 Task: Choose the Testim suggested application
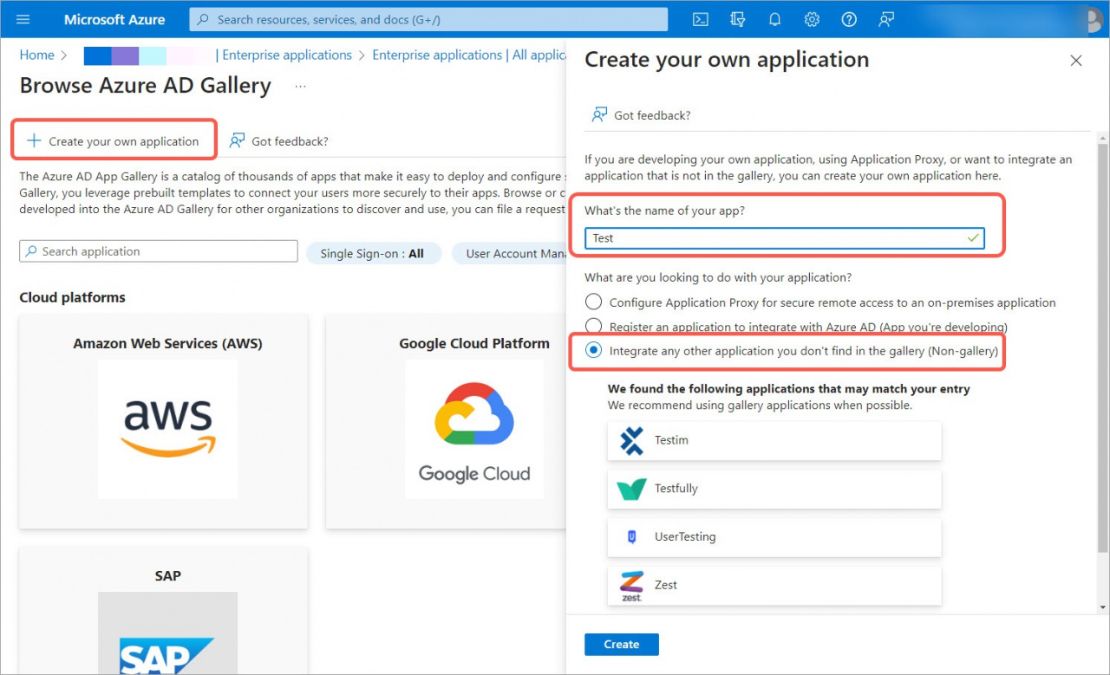tap(774, 440)
